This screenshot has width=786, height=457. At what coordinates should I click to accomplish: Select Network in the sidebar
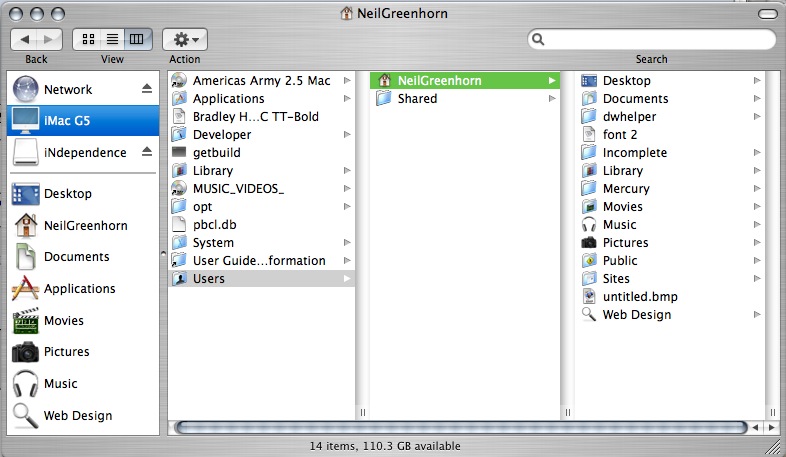click(83, 89)
